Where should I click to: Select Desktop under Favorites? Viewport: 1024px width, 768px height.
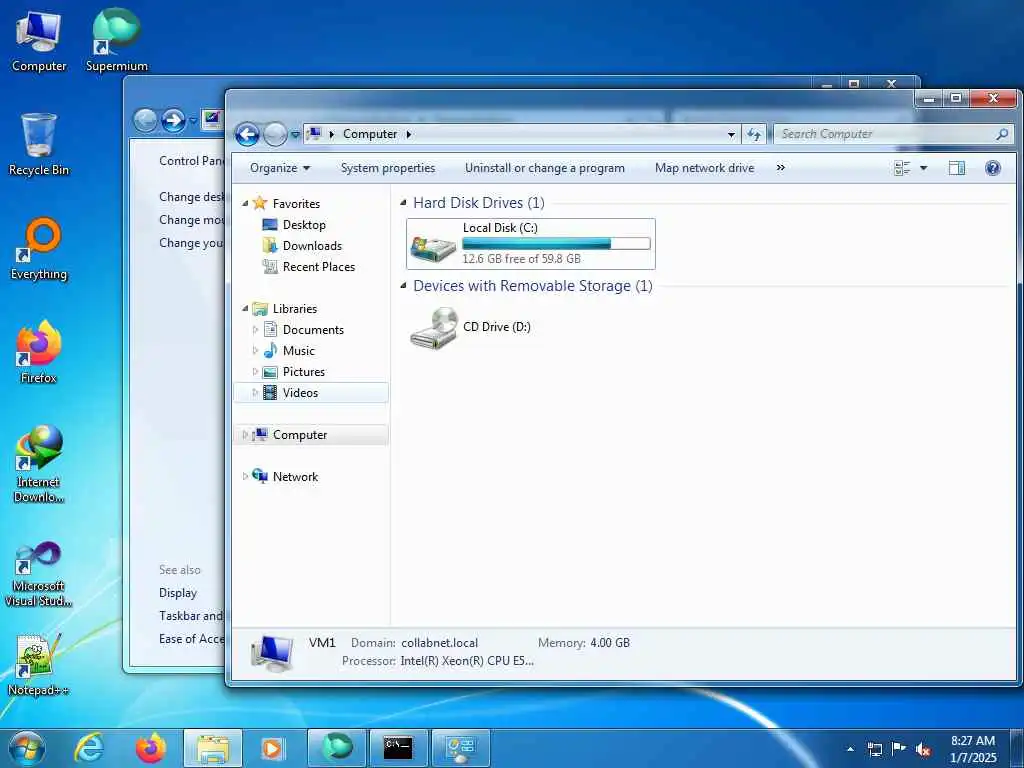point(304,225)
